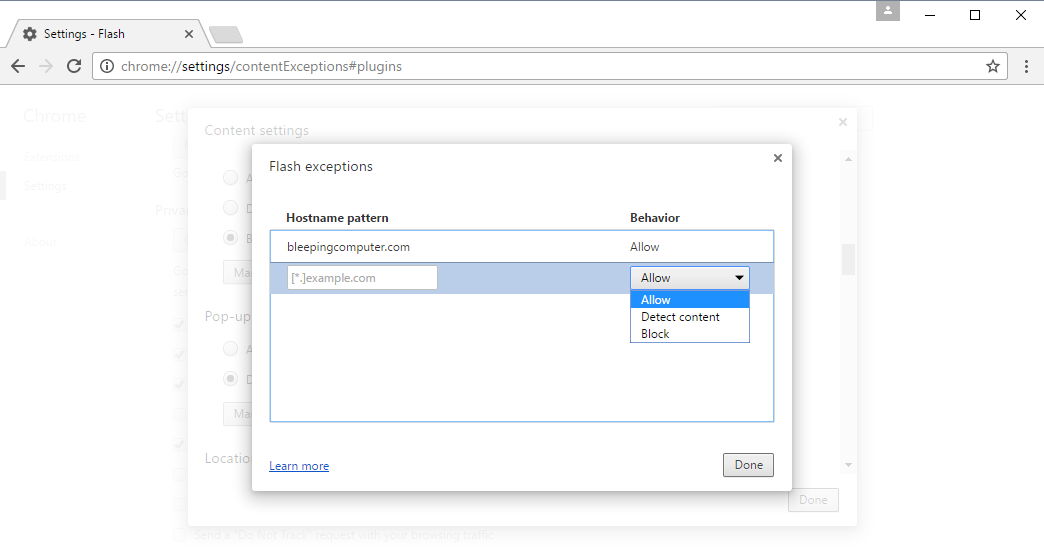Open a new tab
This screenshot has width=1044, height=549.
pos(226,35)
